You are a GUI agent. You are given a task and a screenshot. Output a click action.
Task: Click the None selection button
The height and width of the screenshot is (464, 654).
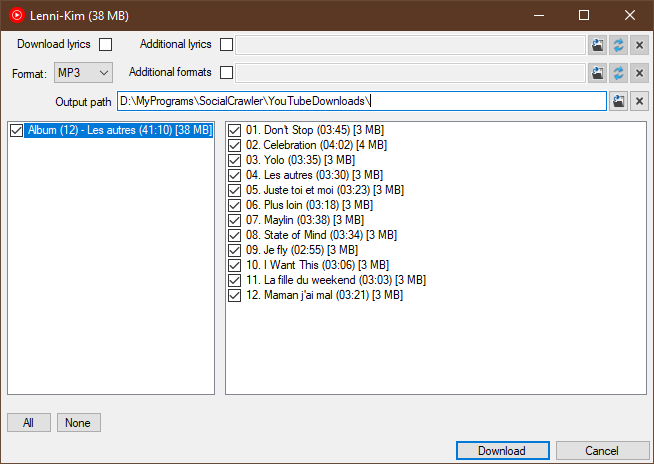(78, 423)
